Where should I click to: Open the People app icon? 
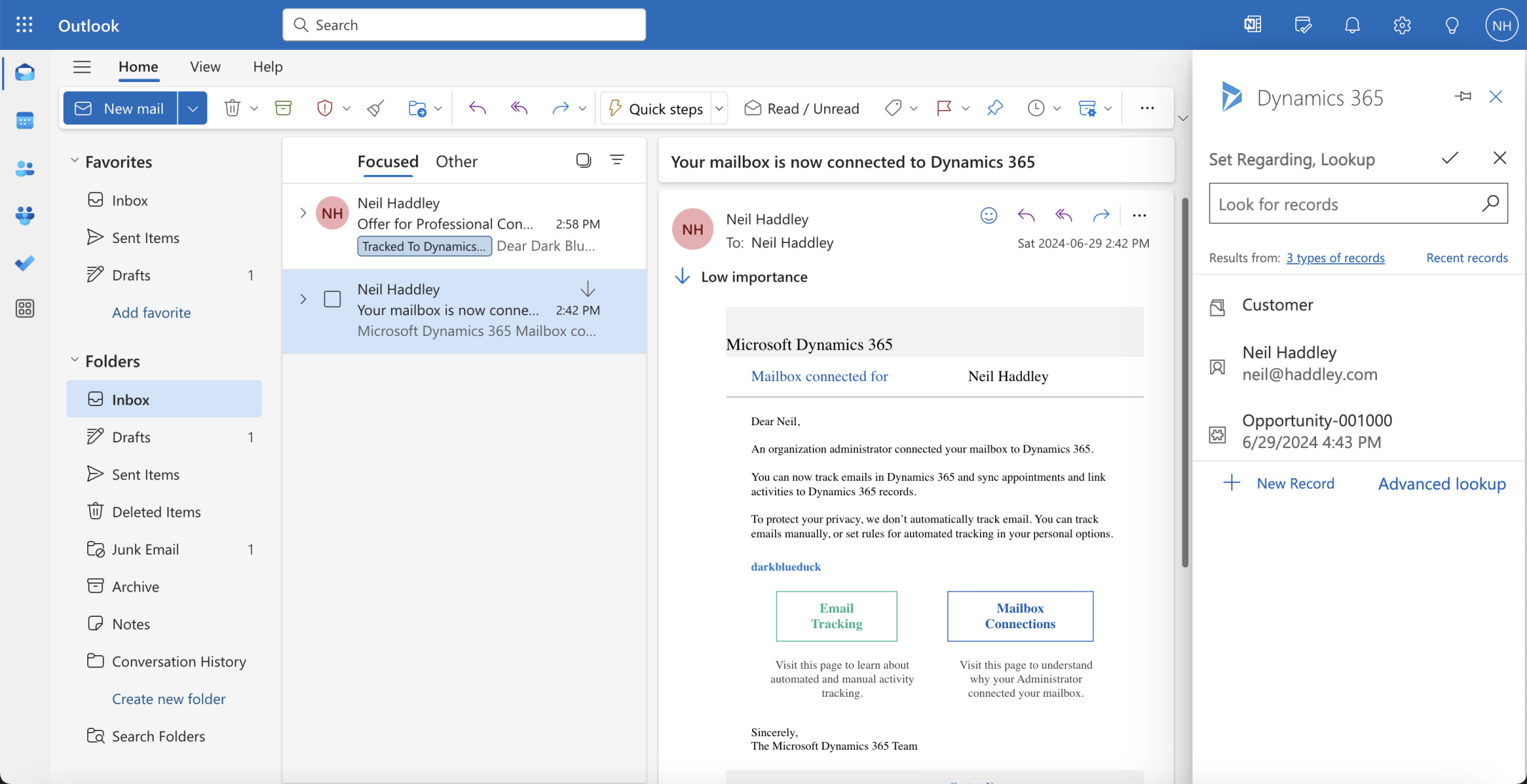(24, 168)
